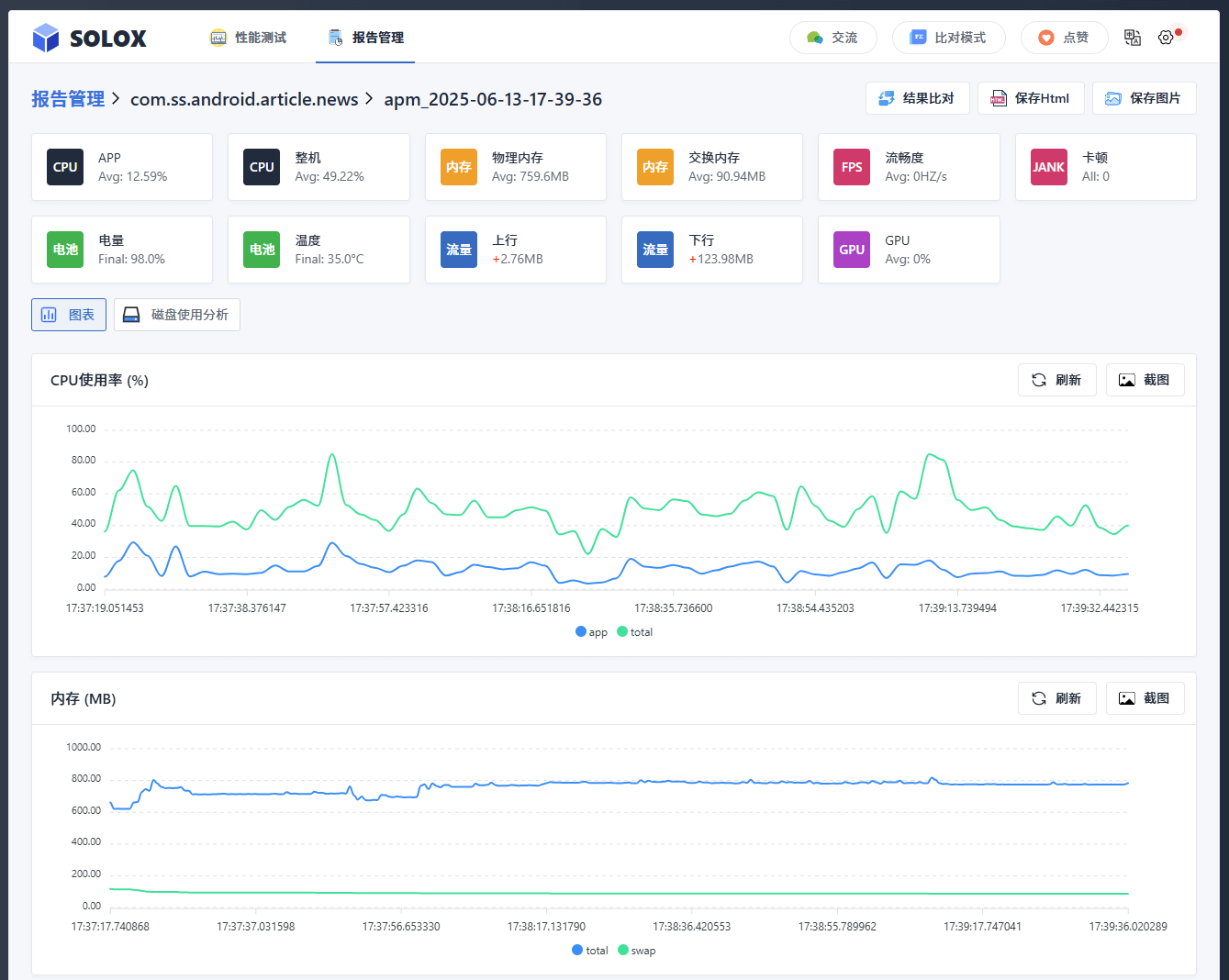Click the Avg: 759.6MB value

click(x=531, y=176)
